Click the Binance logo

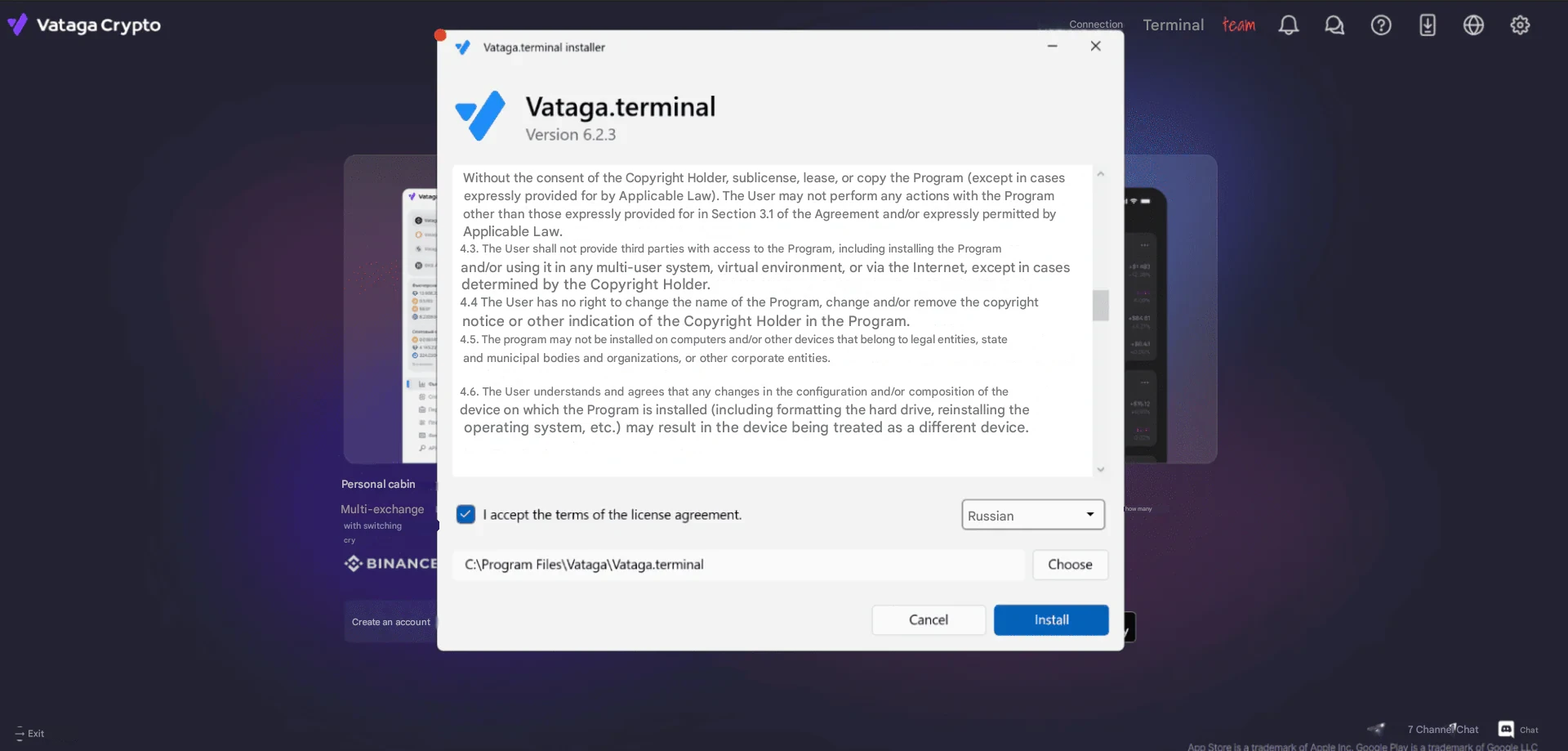(x=390, y=563)
